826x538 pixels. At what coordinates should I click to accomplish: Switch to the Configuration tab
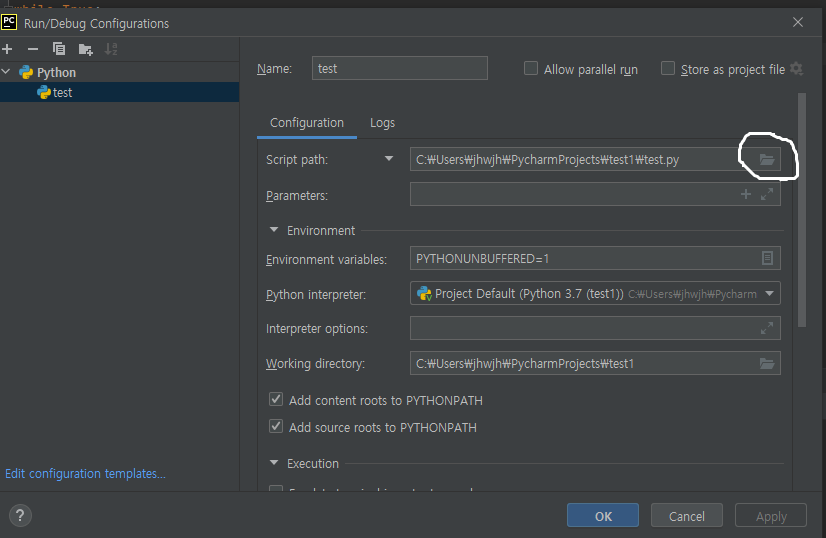(307, 123)
